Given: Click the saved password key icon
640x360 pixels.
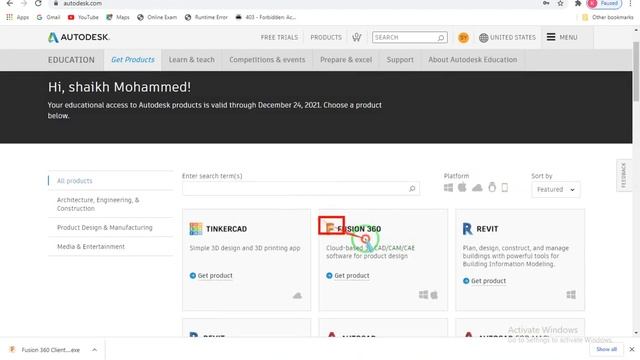Looking at the screenshot, I should coord(546,3).
